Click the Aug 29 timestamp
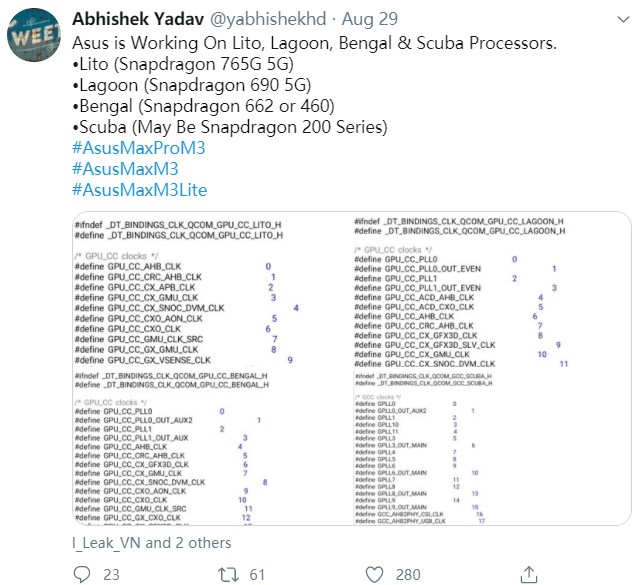The height and width of the screenshot is (585, 640). (370, 19)
